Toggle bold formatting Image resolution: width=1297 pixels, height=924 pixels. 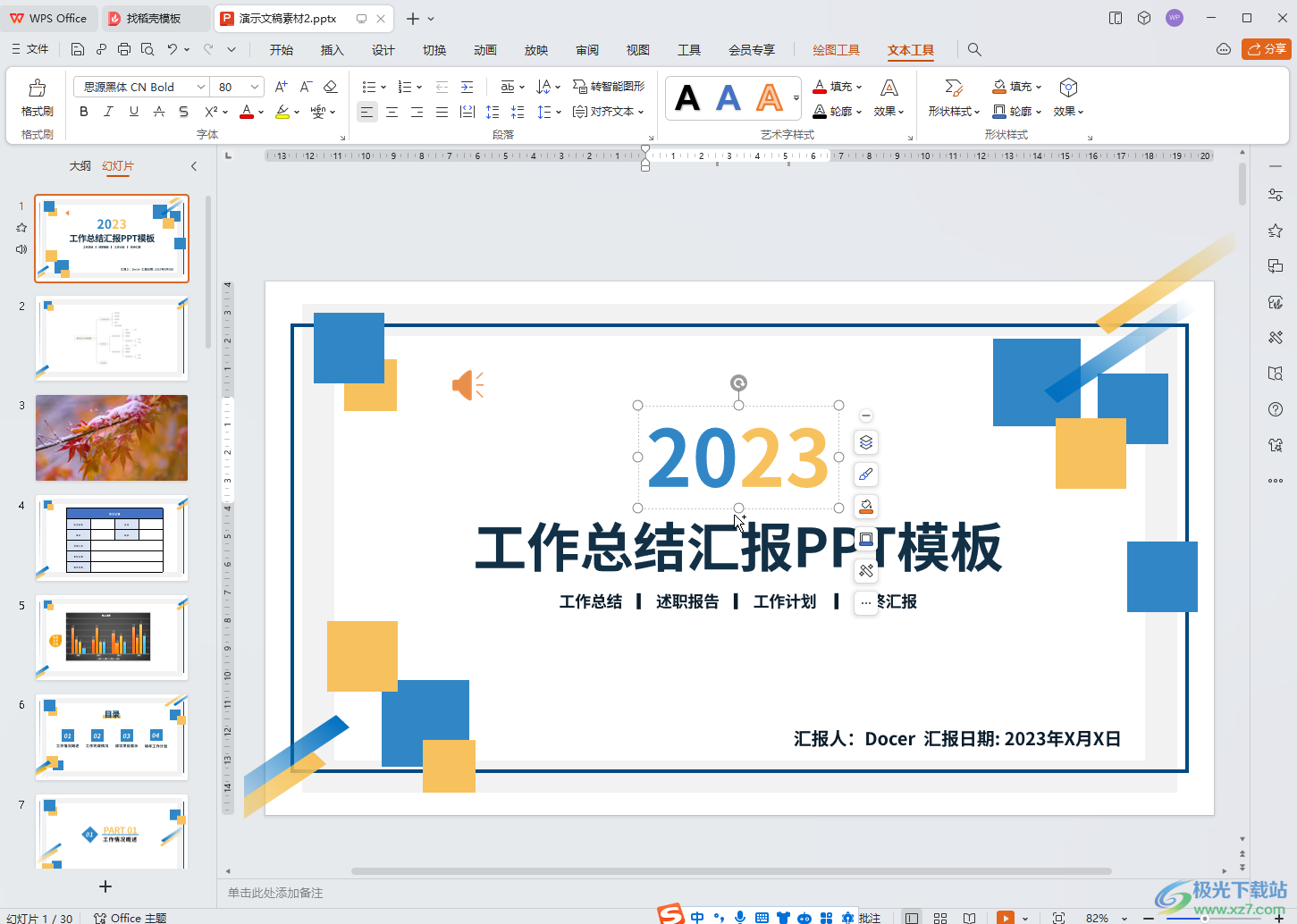coord(84,112)
